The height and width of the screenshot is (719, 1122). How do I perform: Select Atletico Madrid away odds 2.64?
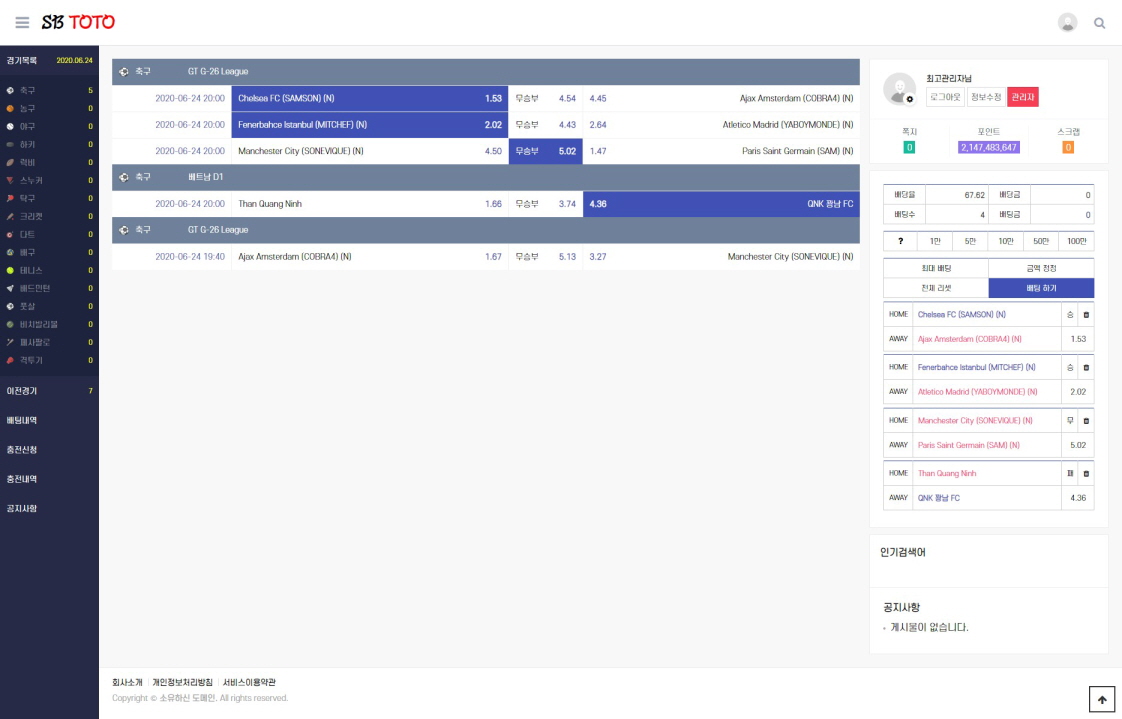[x=721, y=125]
